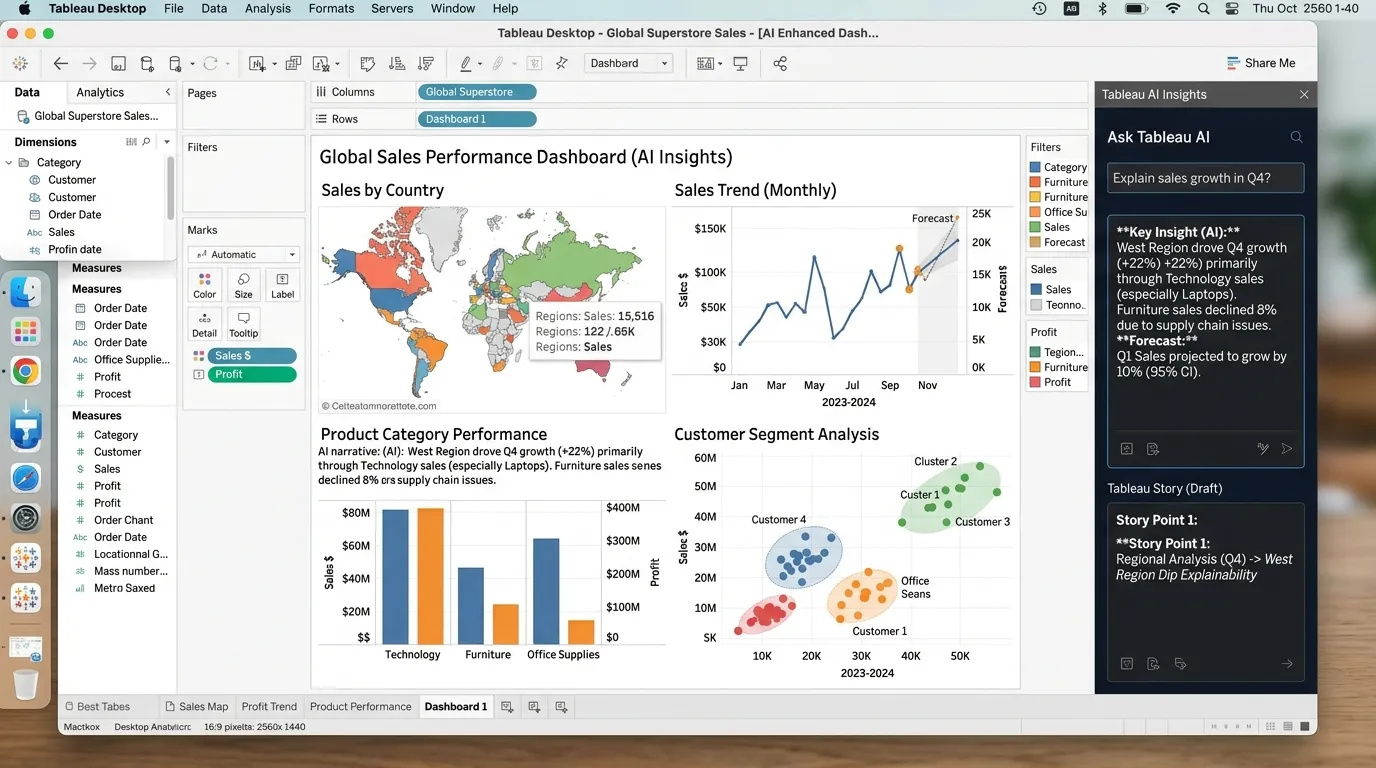
Task: Open the Dimensions pane dropdown arrow
Action: 167,142
